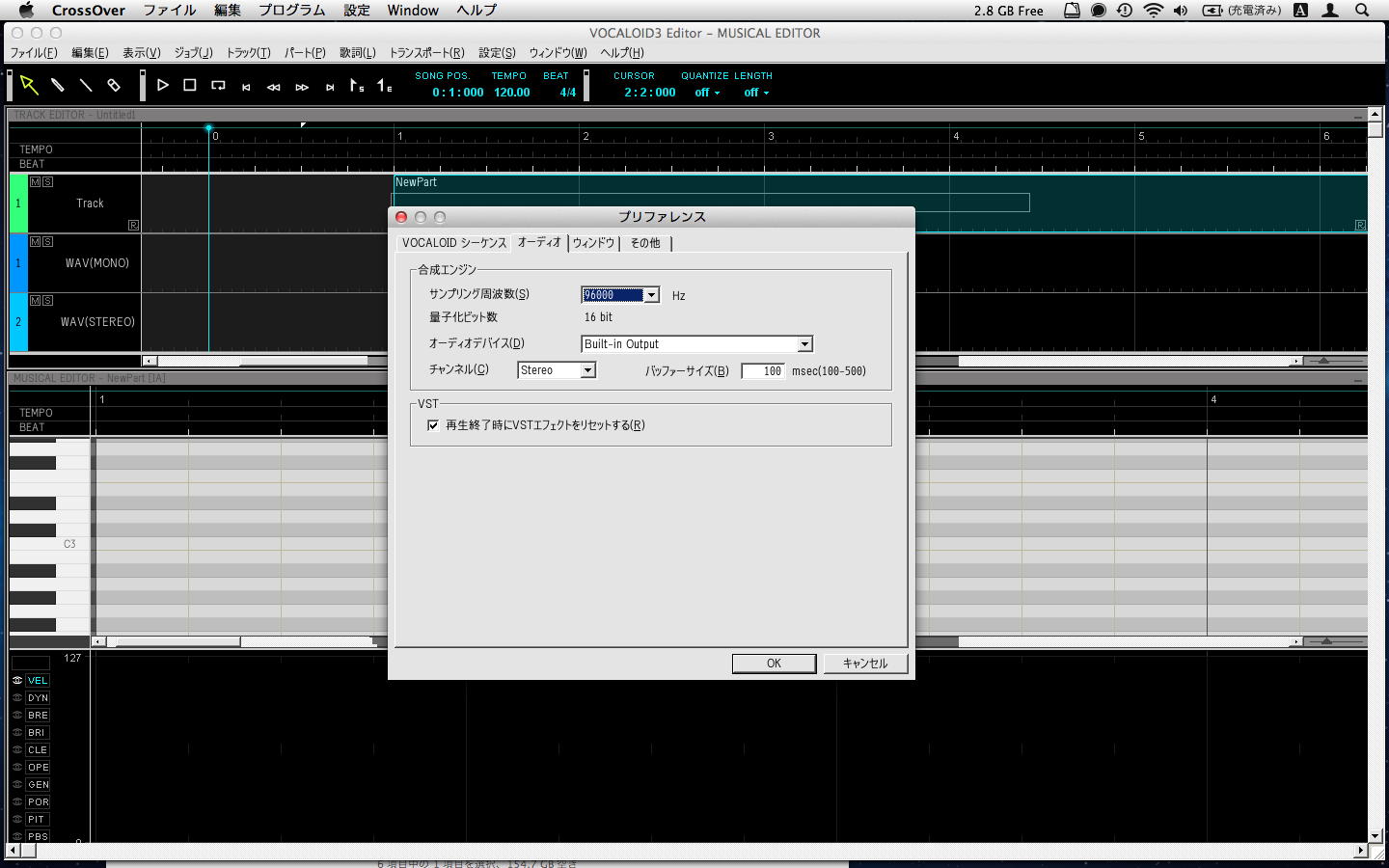Click the キャンセル button

click(x=865, y=664)
